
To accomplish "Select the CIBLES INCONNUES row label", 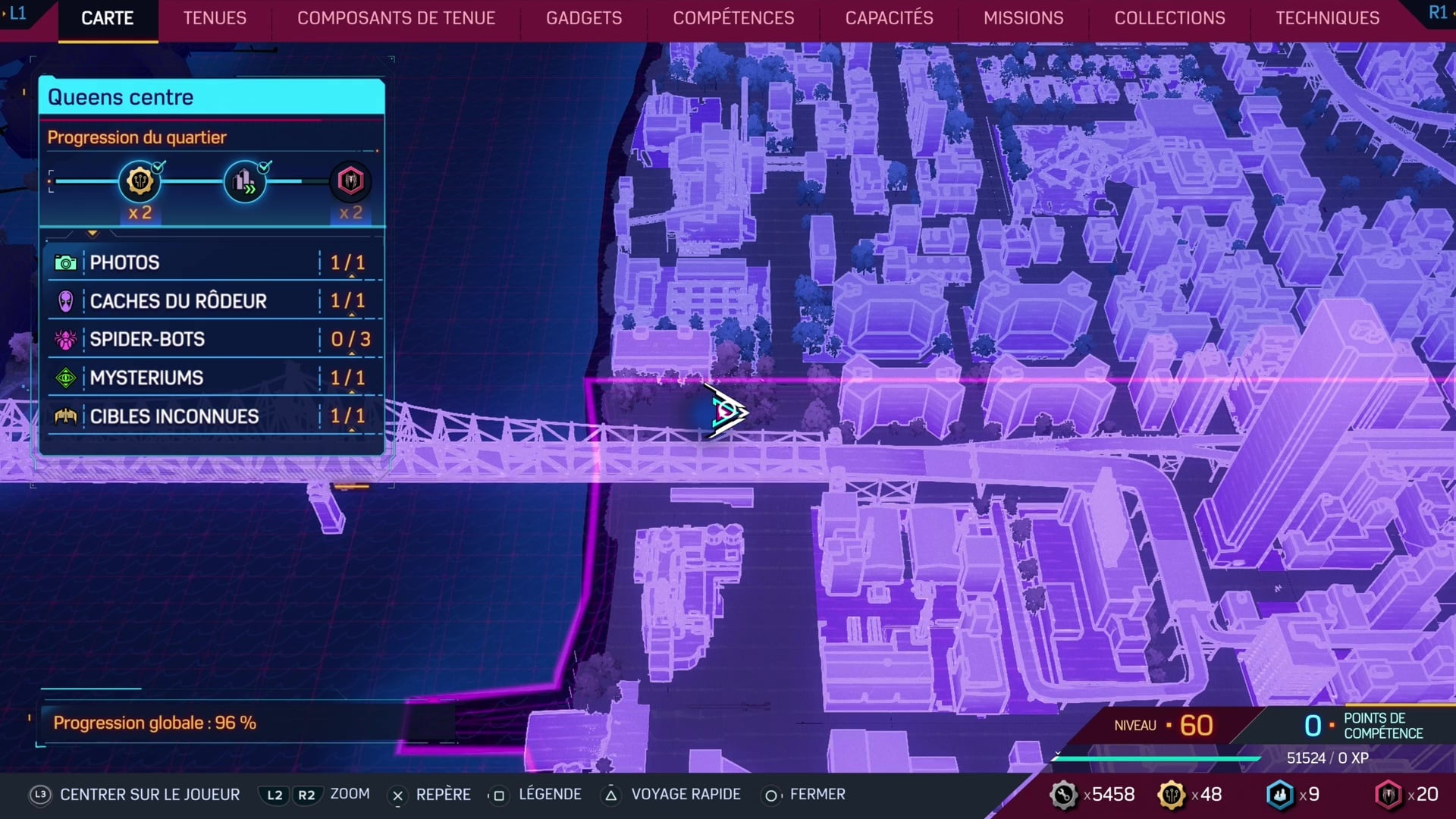I will (174, 416).
